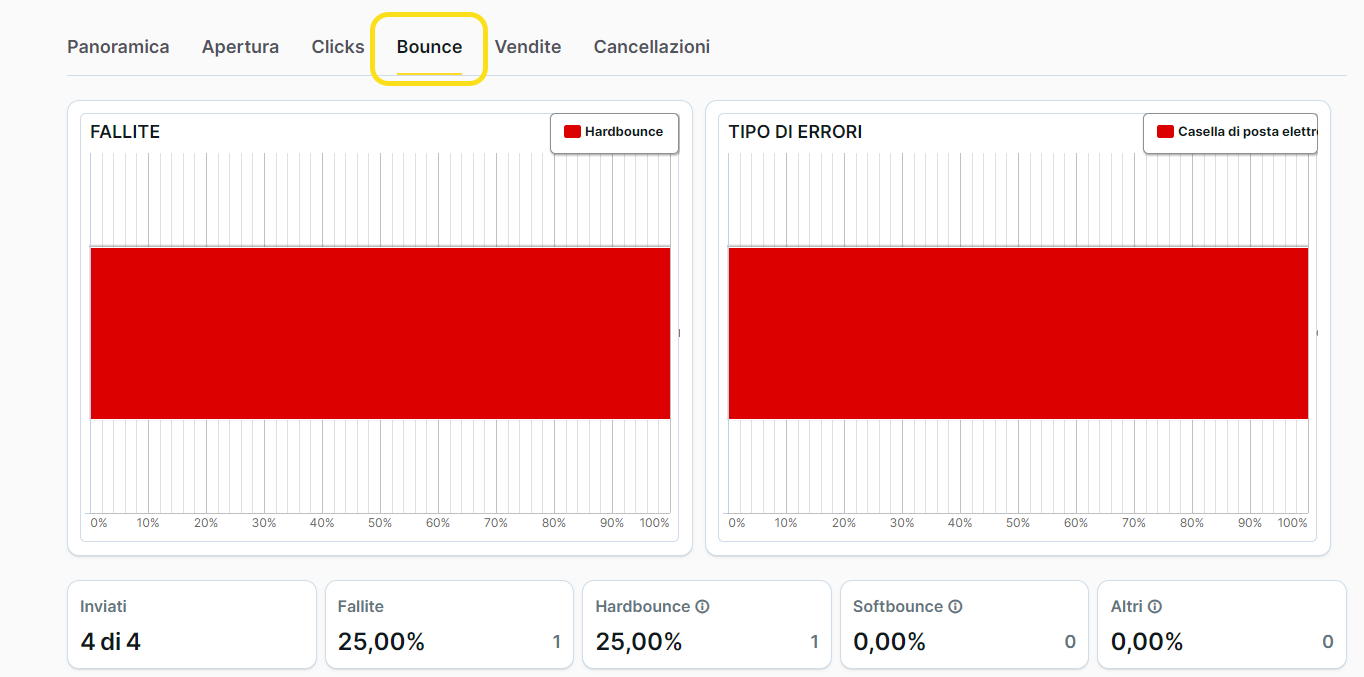Click the Fallite 25,00% stat card value
Viewport: 1364px width, 677px height.
coord(381,642)
